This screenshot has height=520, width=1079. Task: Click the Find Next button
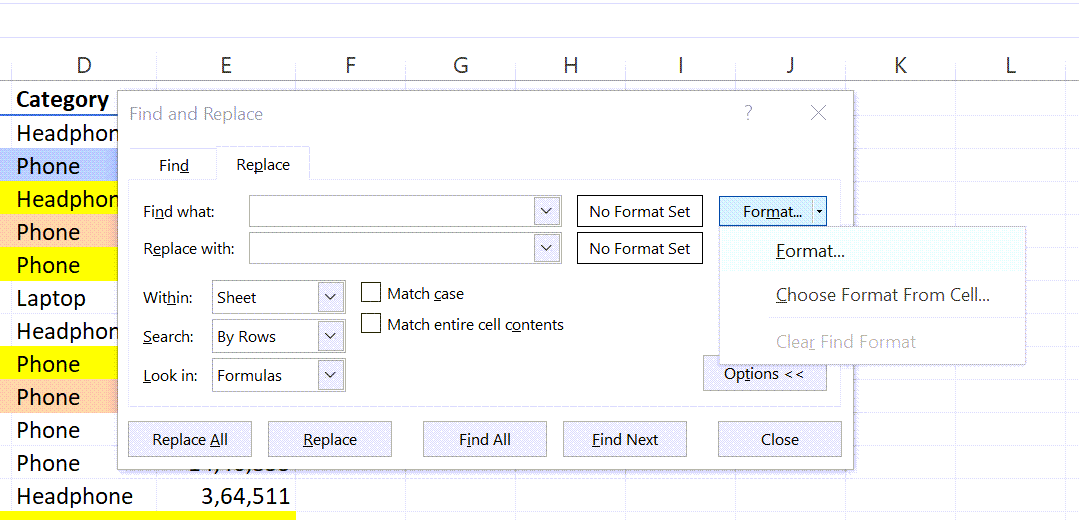point(625,439)
